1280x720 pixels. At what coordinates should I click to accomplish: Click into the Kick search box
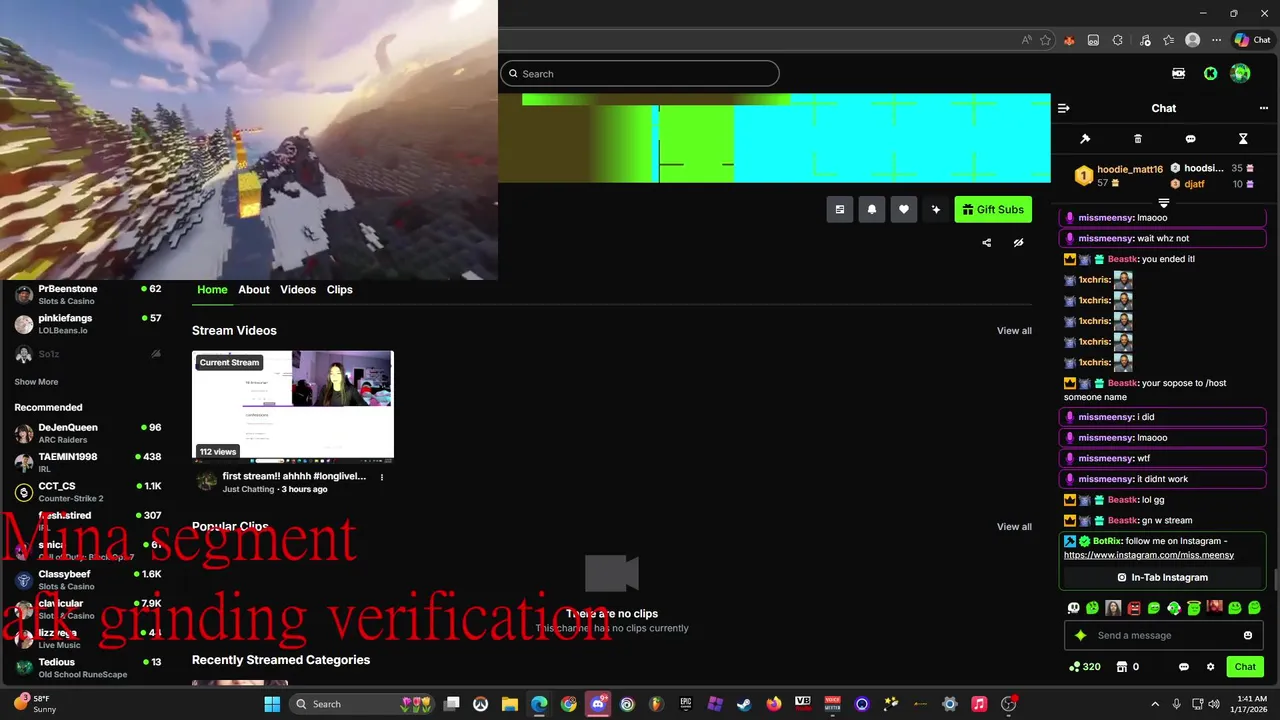[x=640, y=73]
